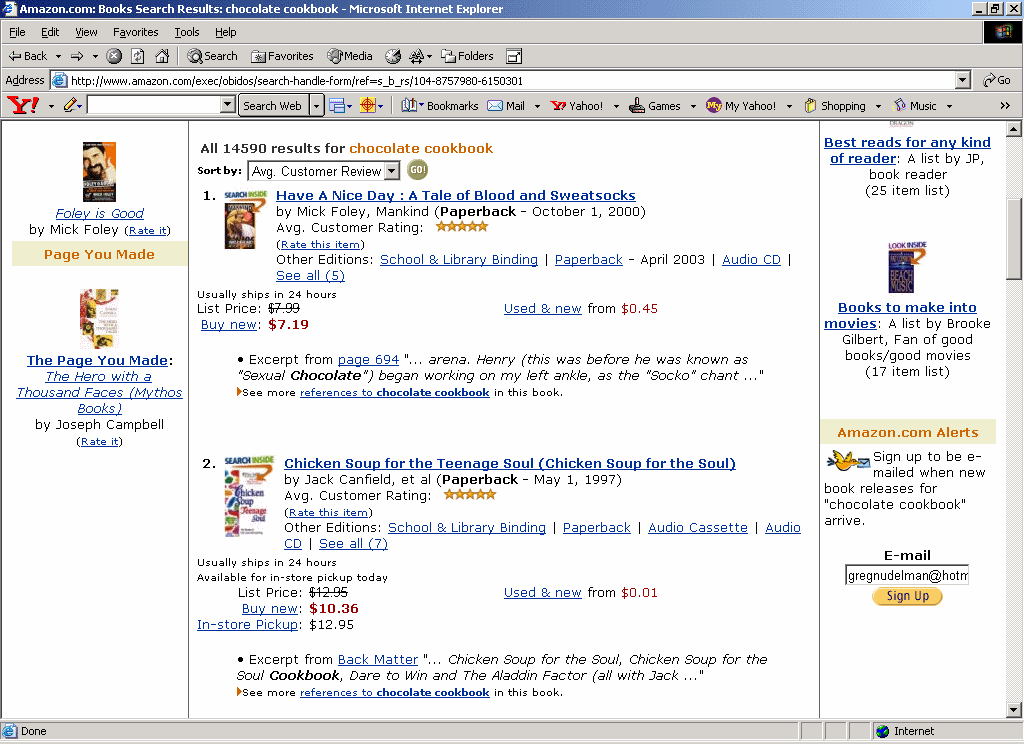This screenshot has height=744, width=1024.
Task: Expand the Sort by dropdown
Action: [x=391, y=171]
